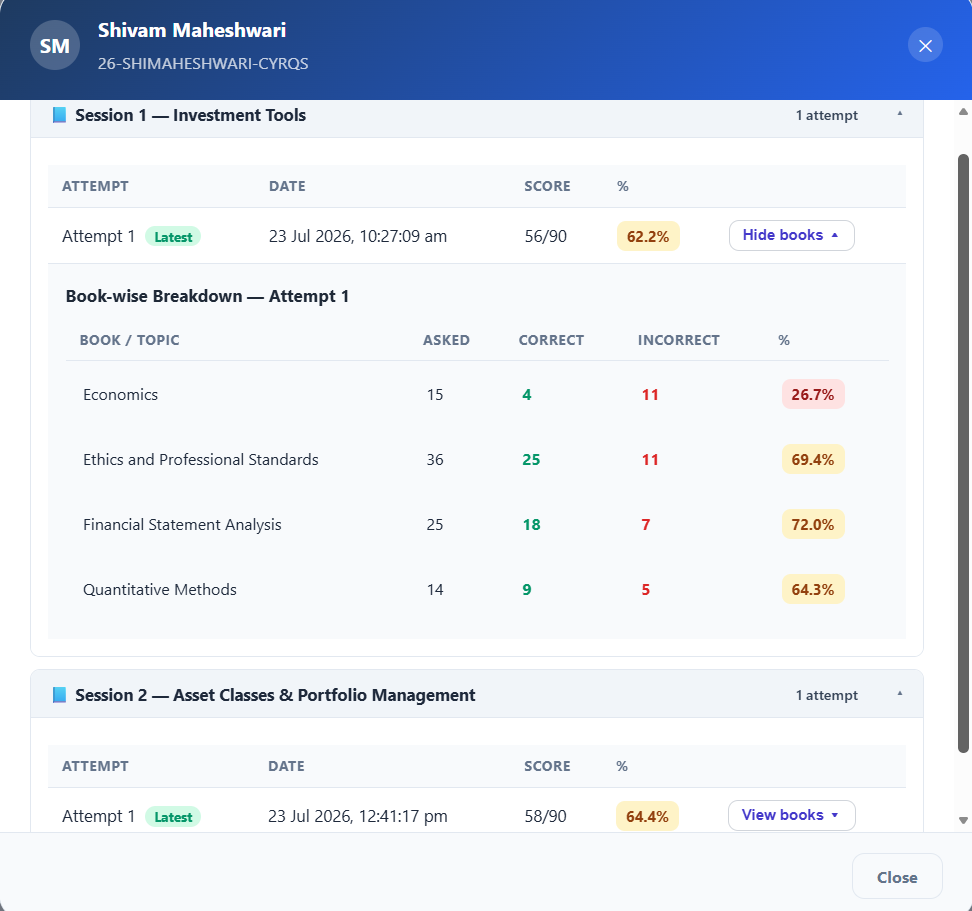
Task: Click the 26.7% Economics badge
Action: point(813,394)
